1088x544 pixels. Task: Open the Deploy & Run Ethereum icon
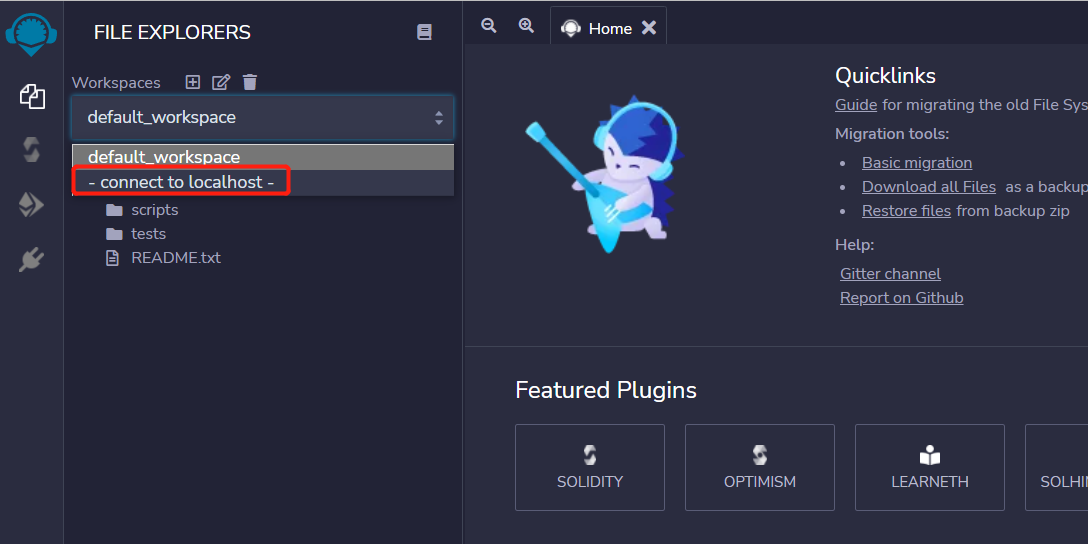[32, 205]
